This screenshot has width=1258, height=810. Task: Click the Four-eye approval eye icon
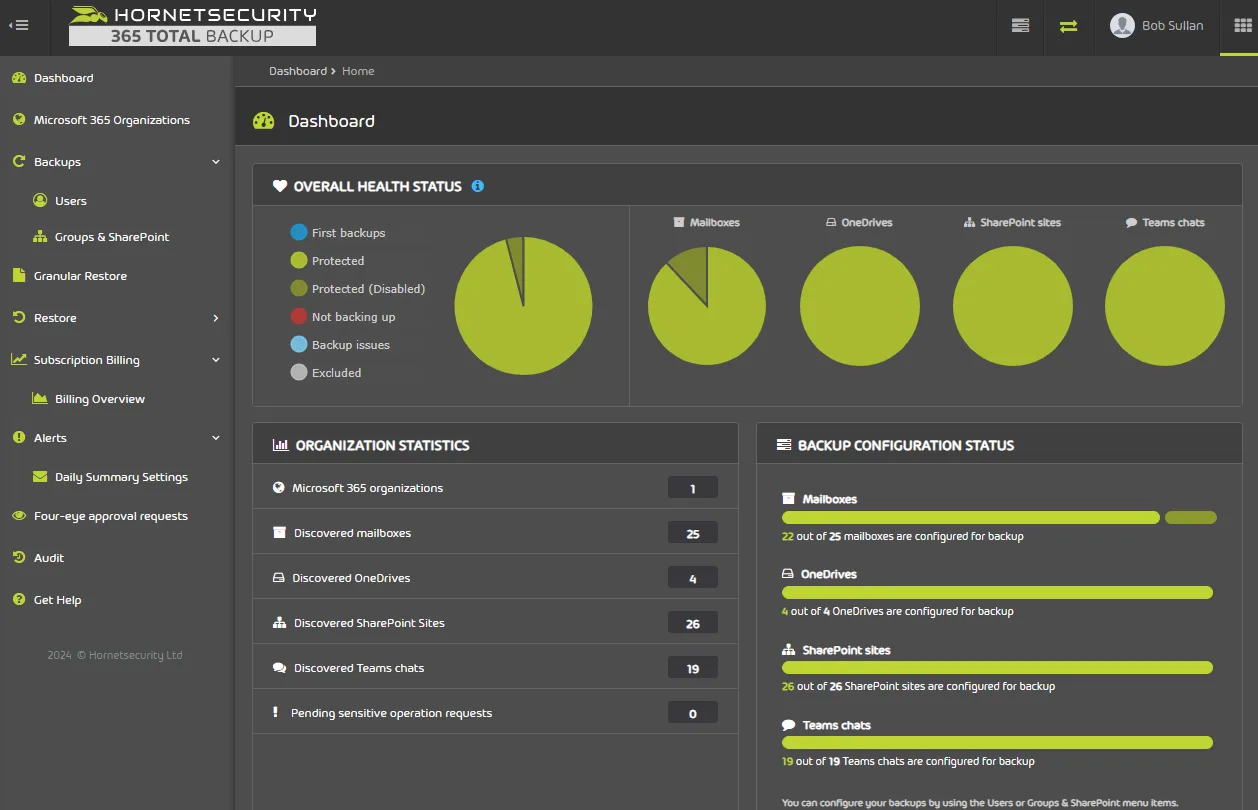(18, 516)
